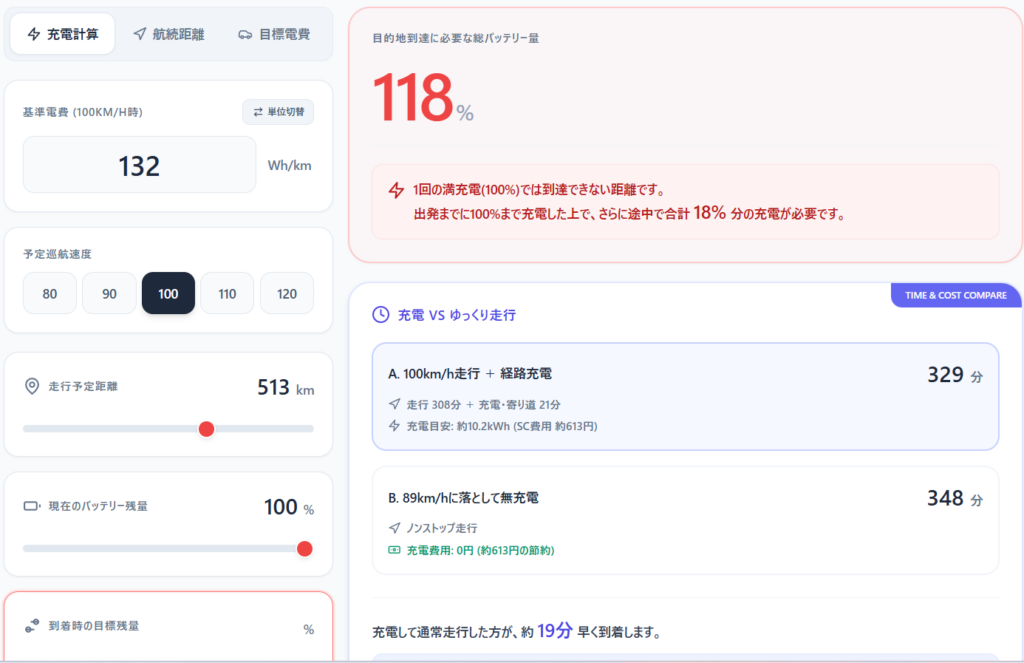The width and height of the screenshot is (1024, 663).
Task: Click the TIME & COST COMPARE badge
Action: (x=955, y=295)
